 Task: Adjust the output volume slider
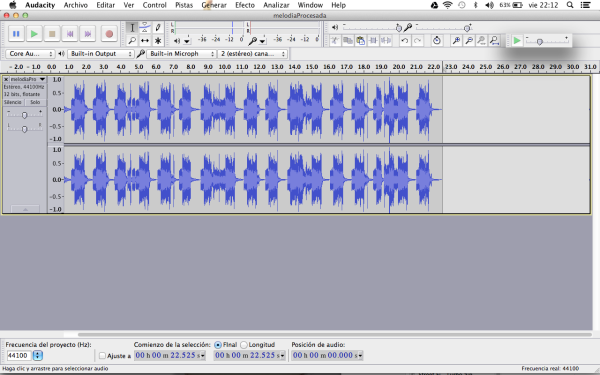(x=371, y=28)
